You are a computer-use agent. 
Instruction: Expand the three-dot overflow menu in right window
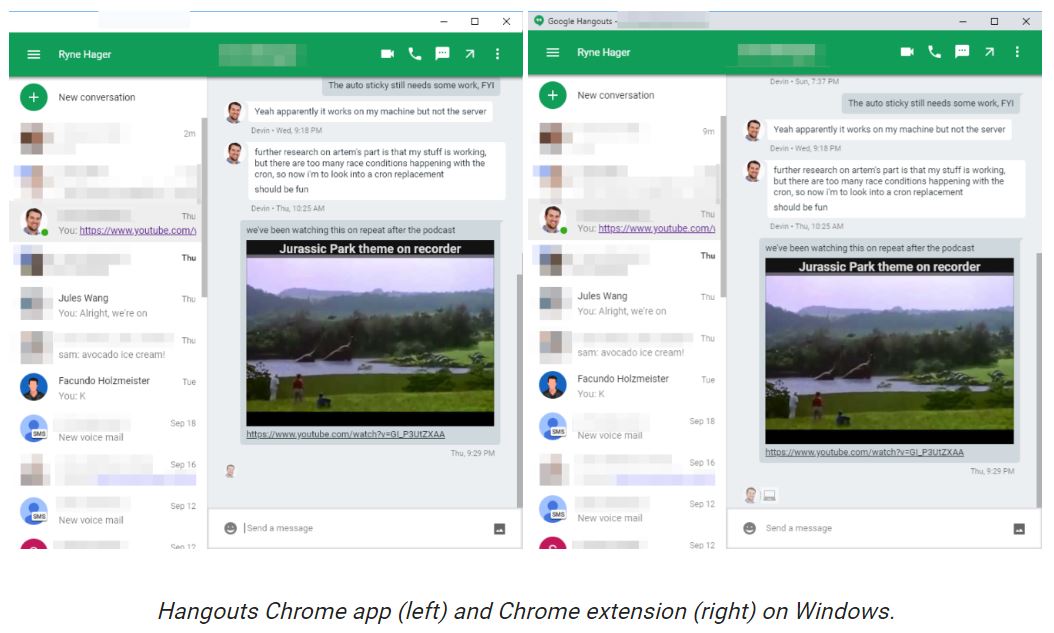coord(1017,52)
